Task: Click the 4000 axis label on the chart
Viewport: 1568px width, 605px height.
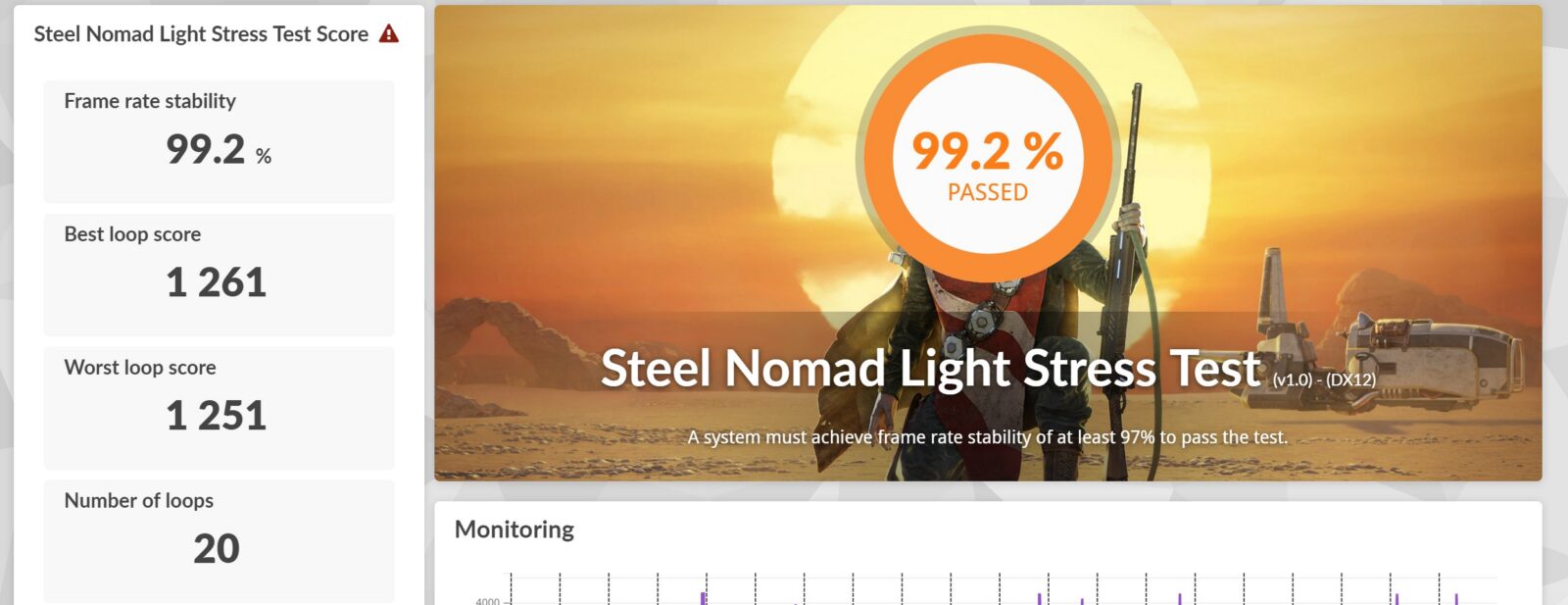Action: [x=487, y=601]
